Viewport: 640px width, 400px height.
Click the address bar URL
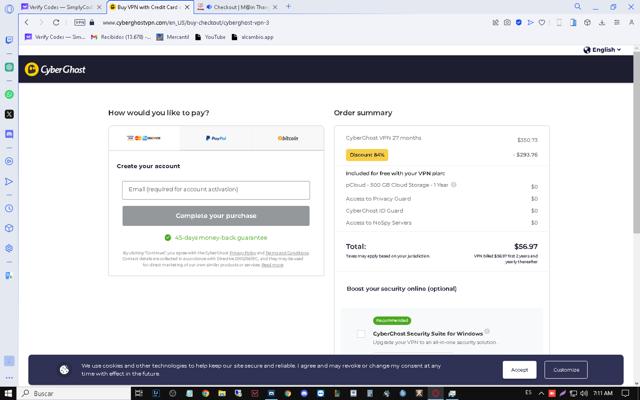tap(186, 23)
